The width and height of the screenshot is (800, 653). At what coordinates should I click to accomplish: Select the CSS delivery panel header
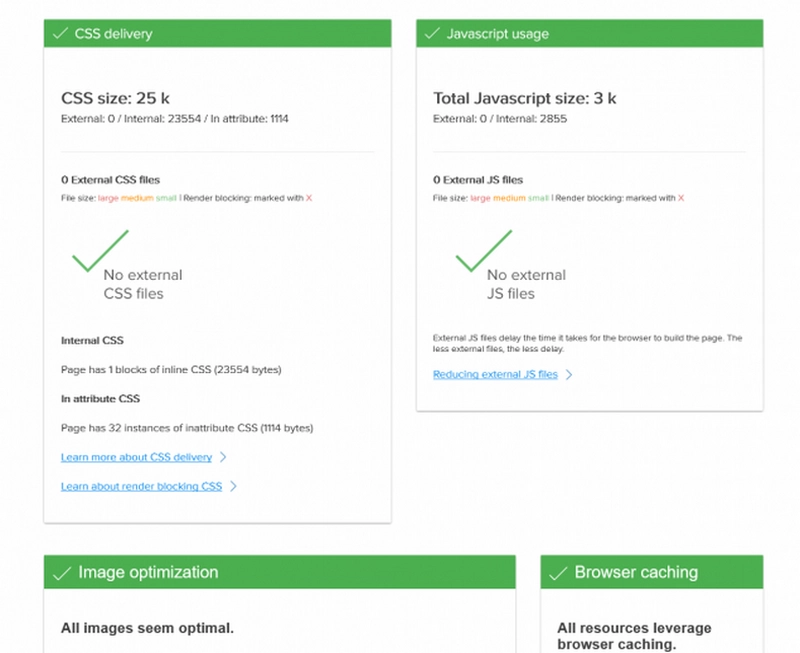click(217, 33)
